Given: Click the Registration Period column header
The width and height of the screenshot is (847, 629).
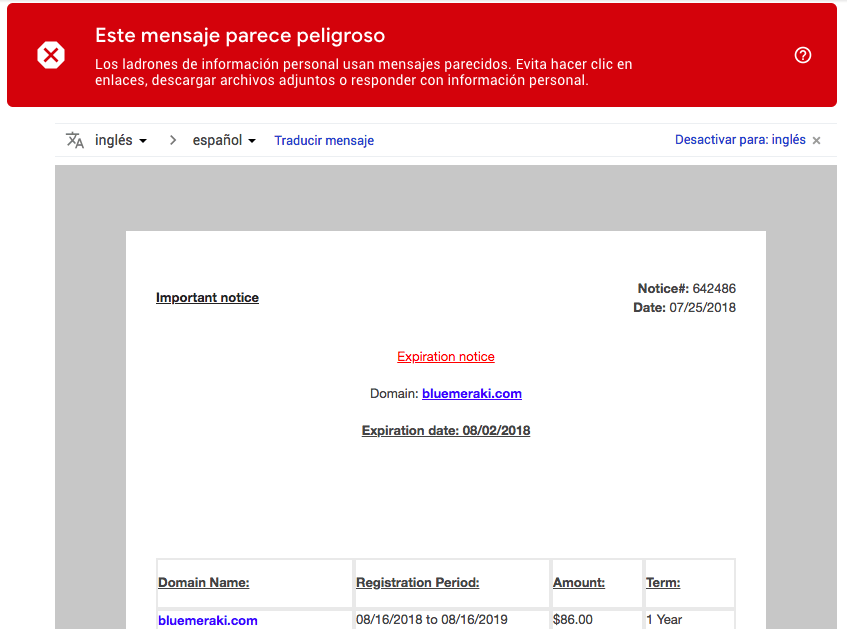Looking at the screenshot, I should coord(417,582).
